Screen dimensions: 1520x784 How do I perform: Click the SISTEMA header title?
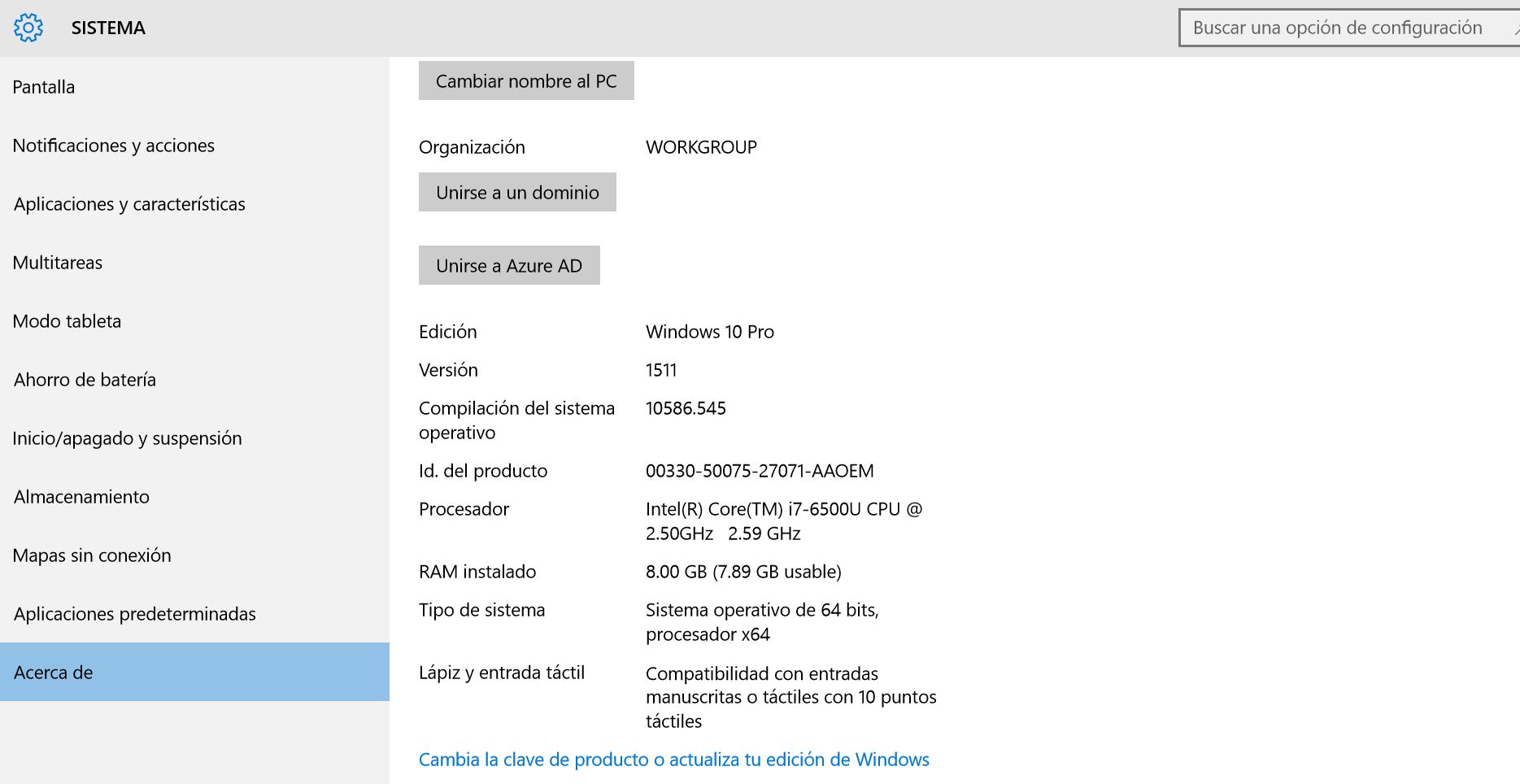[x=108, y=28]
